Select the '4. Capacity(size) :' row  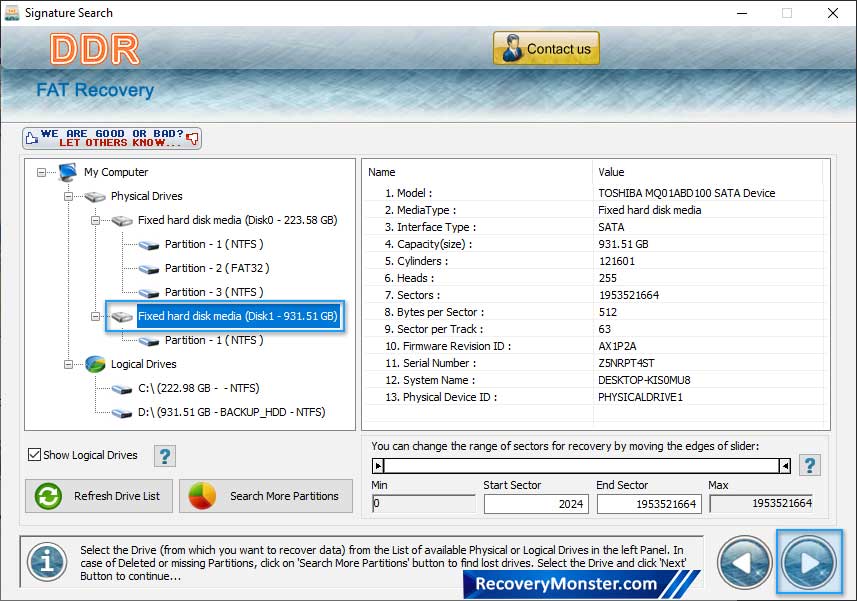594,244
